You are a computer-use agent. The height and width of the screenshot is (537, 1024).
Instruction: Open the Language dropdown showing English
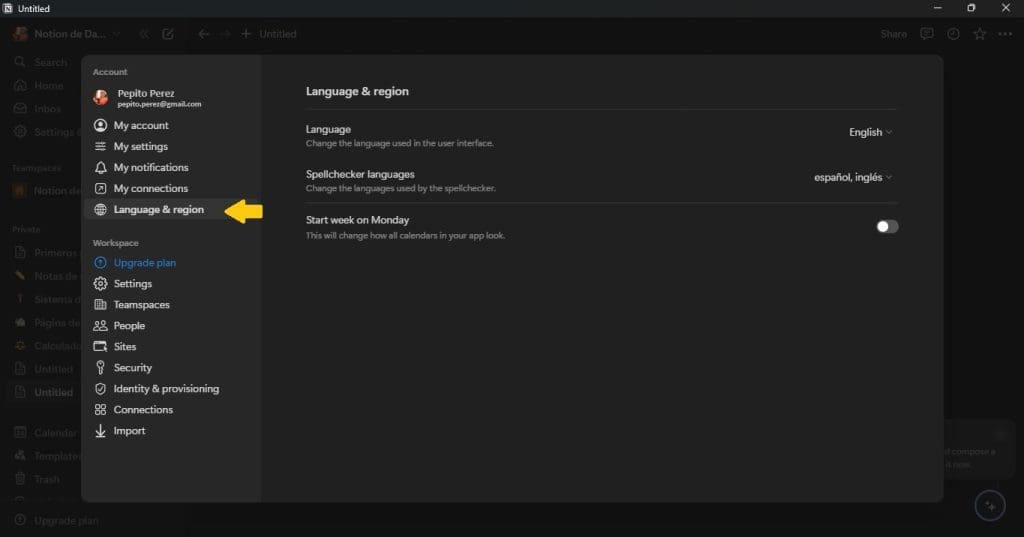coord(870,132)
